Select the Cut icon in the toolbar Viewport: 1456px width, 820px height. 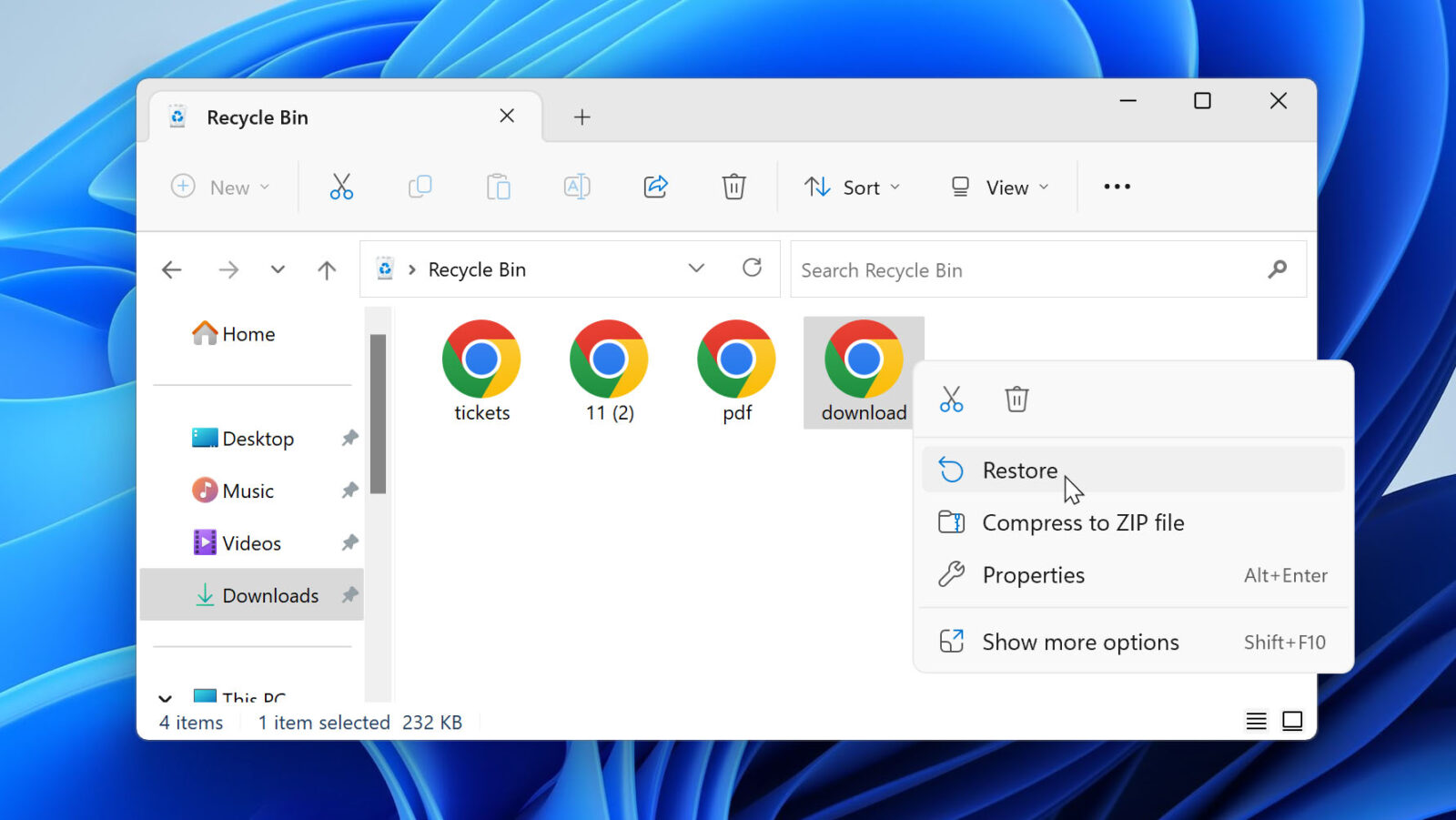(x=341, y=187)
